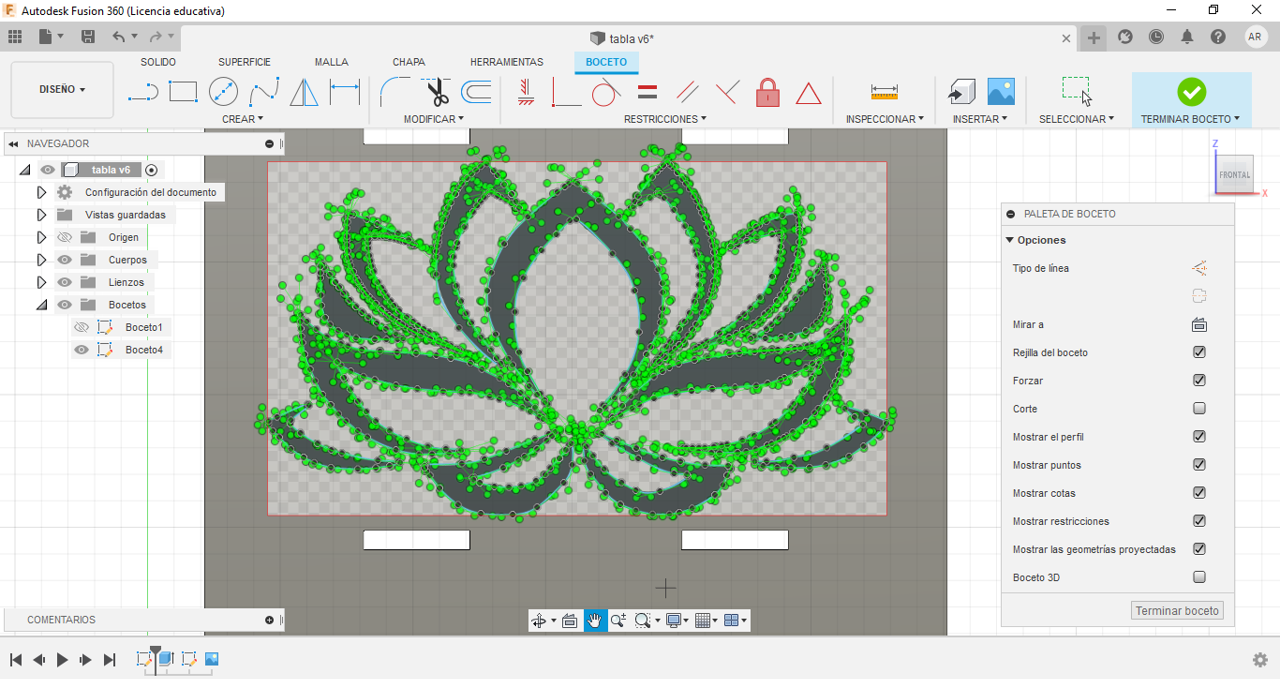Toggle Rejilla del boceto checkbox
Screen dimensions: 1280x679
tap(1199, 352)
